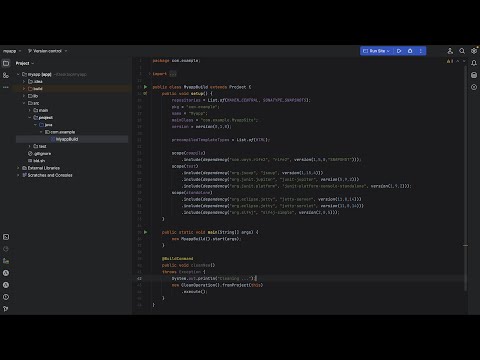Expand the build folder node
The image size is (480, 360).
pos(24,89)
